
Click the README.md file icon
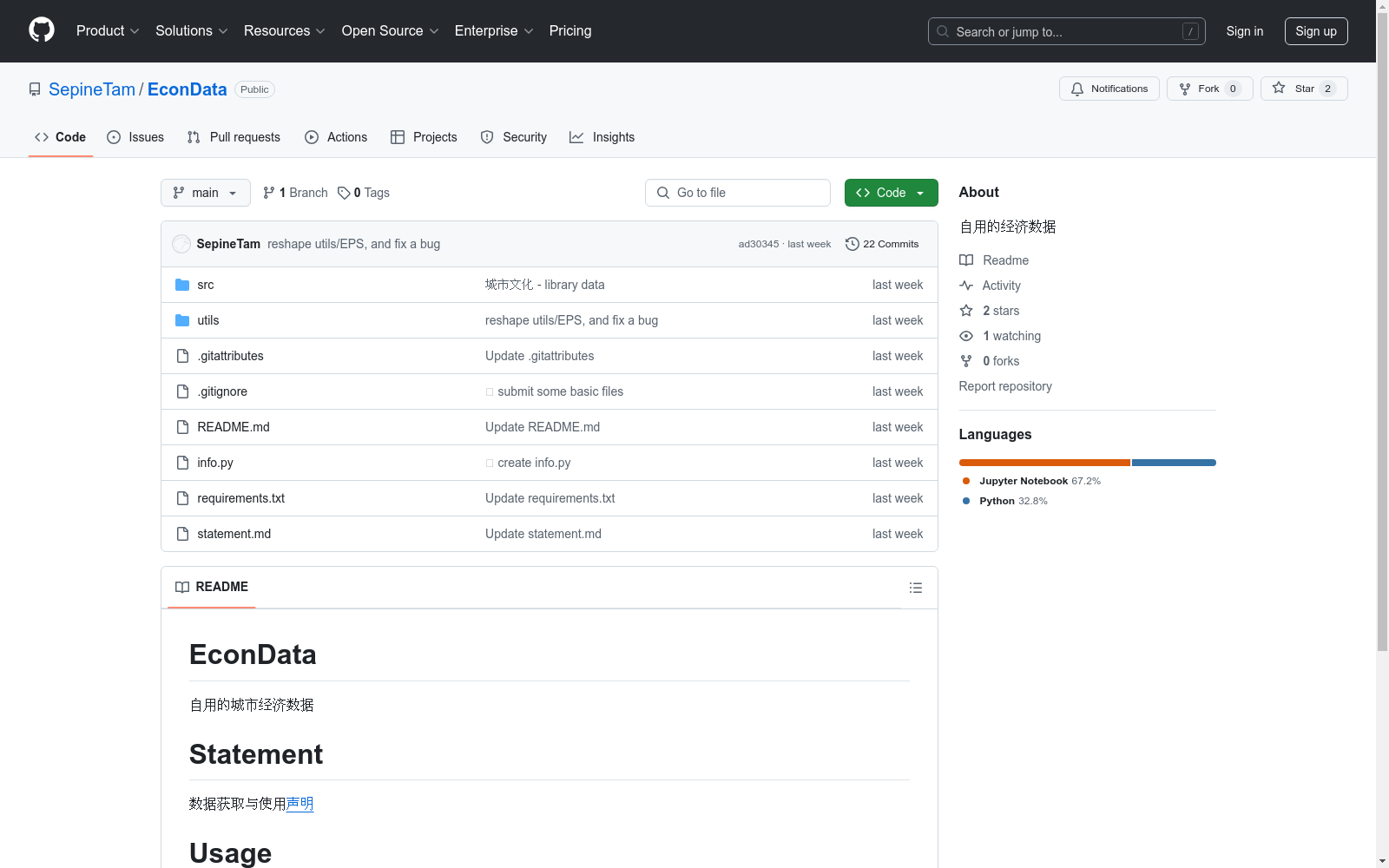182,427
